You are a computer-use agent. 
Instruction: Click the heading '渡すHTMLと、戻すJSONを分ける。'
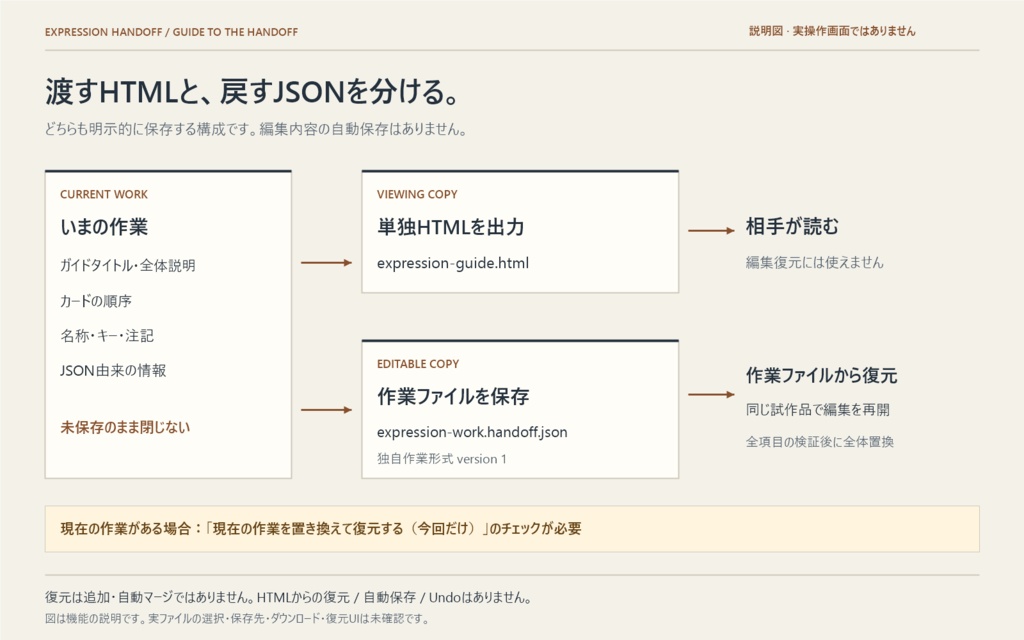(252, 91)
